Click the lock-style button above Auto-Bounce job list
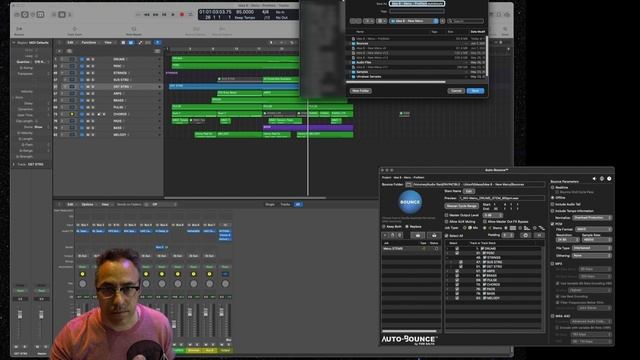The height and width of the screenshot is (360, 640). [434, 236]
